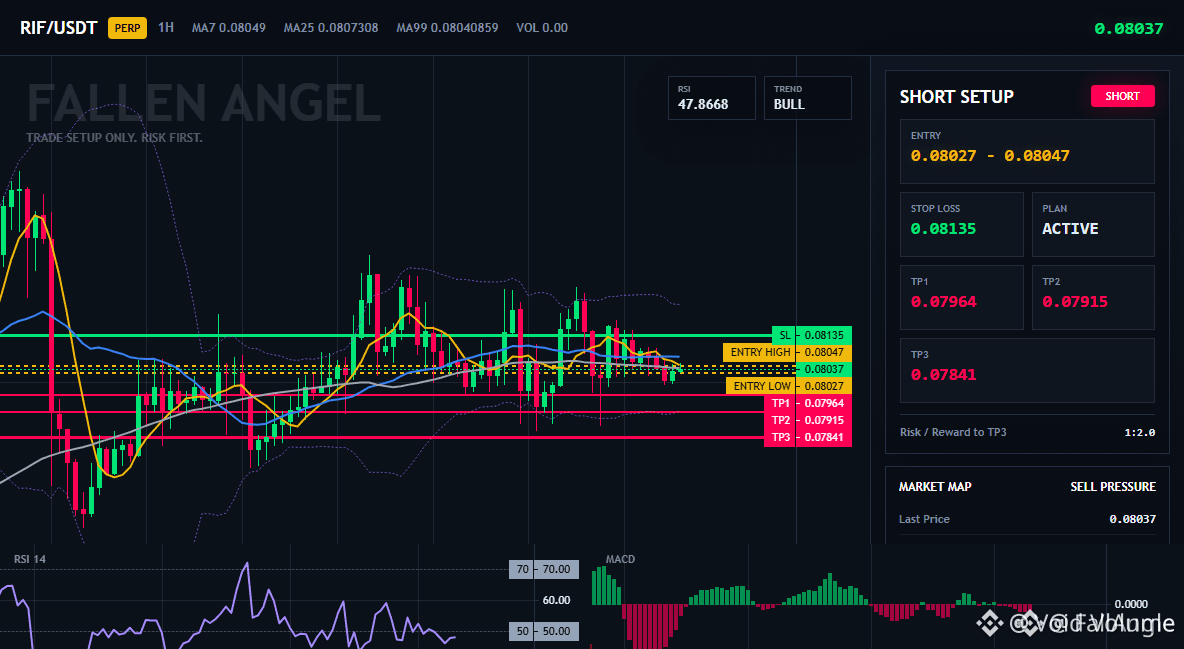Select the 1H timeframe label

pyautogui.click(x=166, y=27)
